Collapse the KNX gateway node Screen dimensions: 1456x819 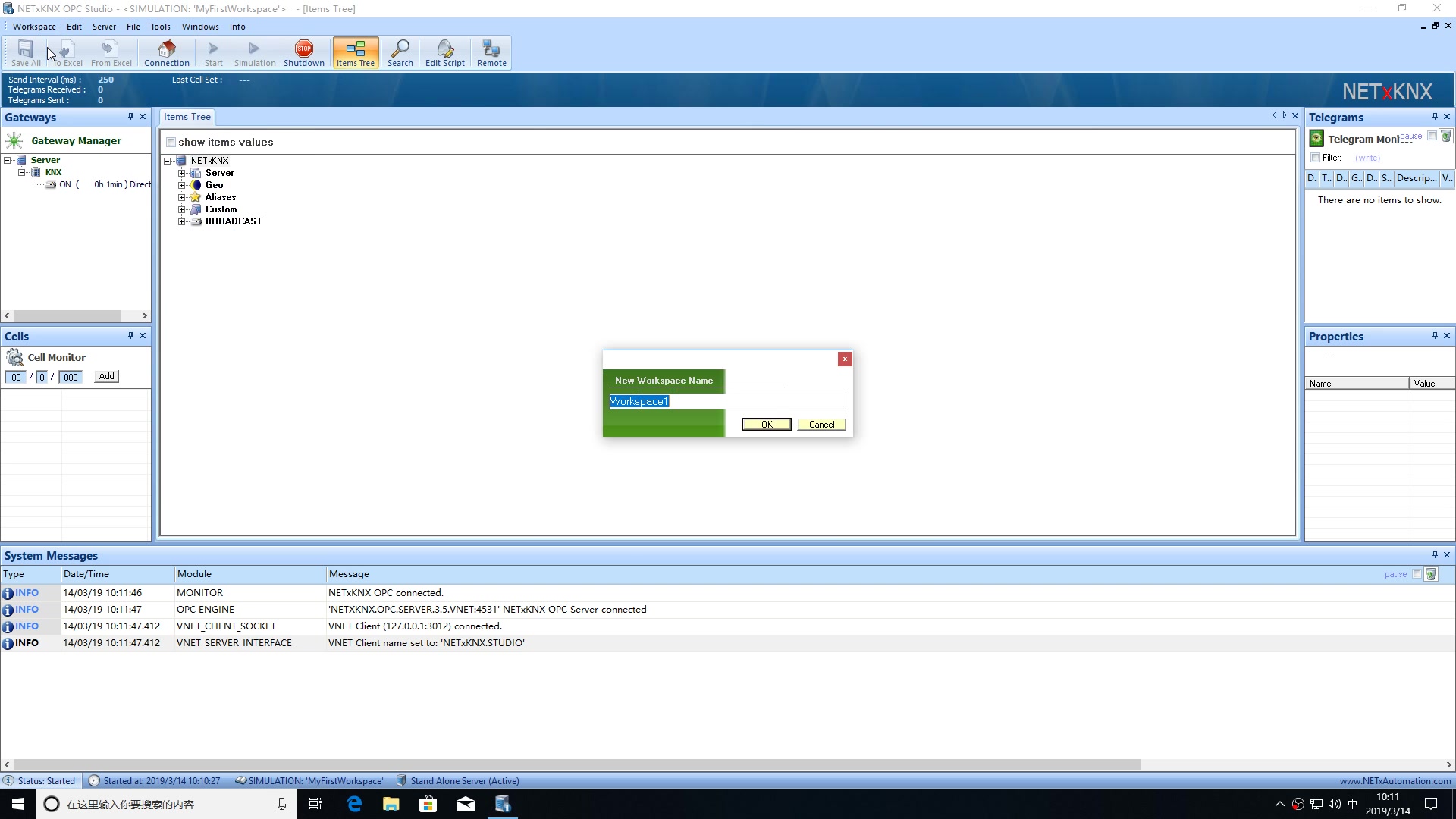tap(22, 172)
